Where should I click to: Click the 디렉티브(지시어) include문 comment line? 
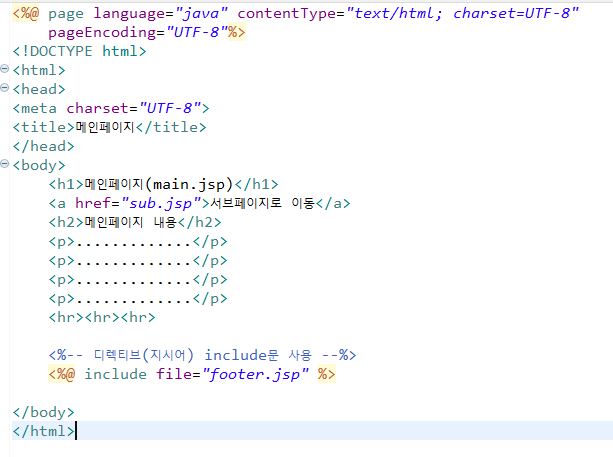[x=203, y=355]
